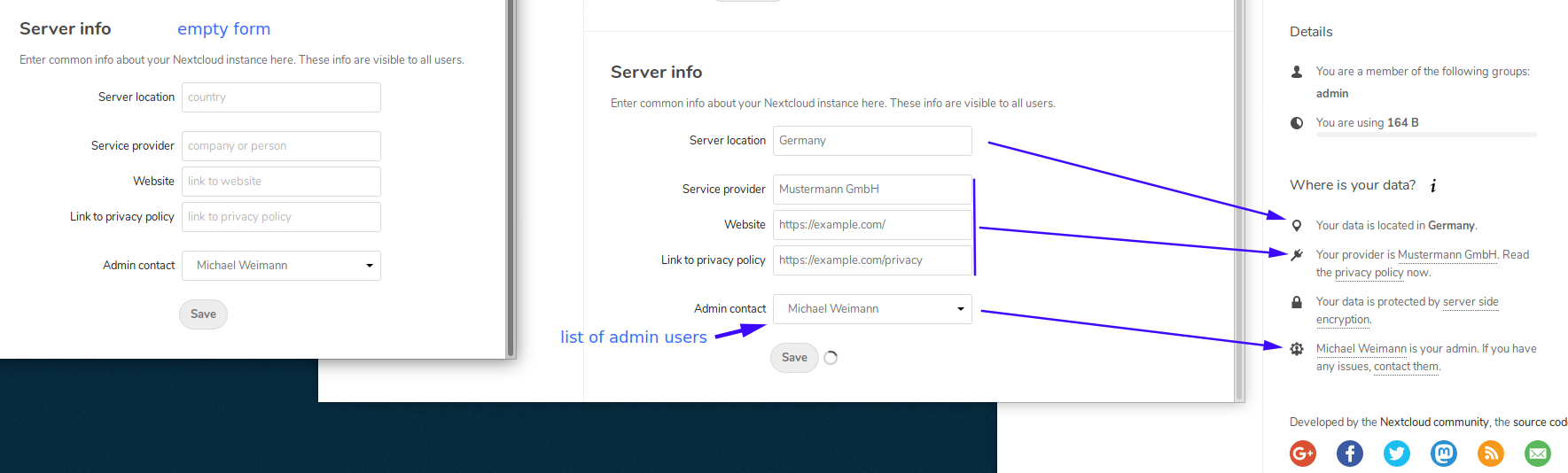Open the 'privacy policy' link in details

point(1369,273)
